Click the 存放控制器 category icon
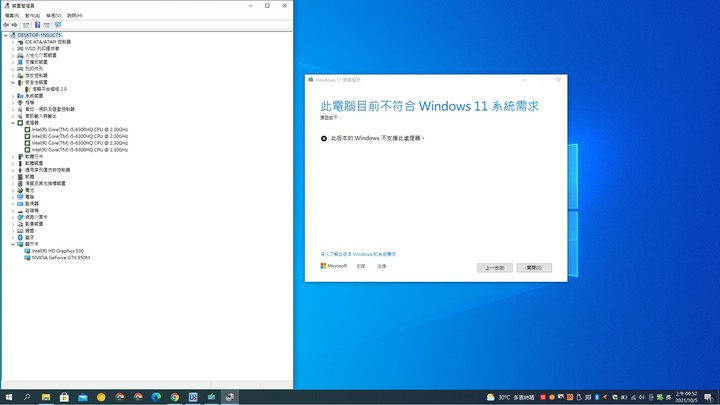 tap(20, 75)
